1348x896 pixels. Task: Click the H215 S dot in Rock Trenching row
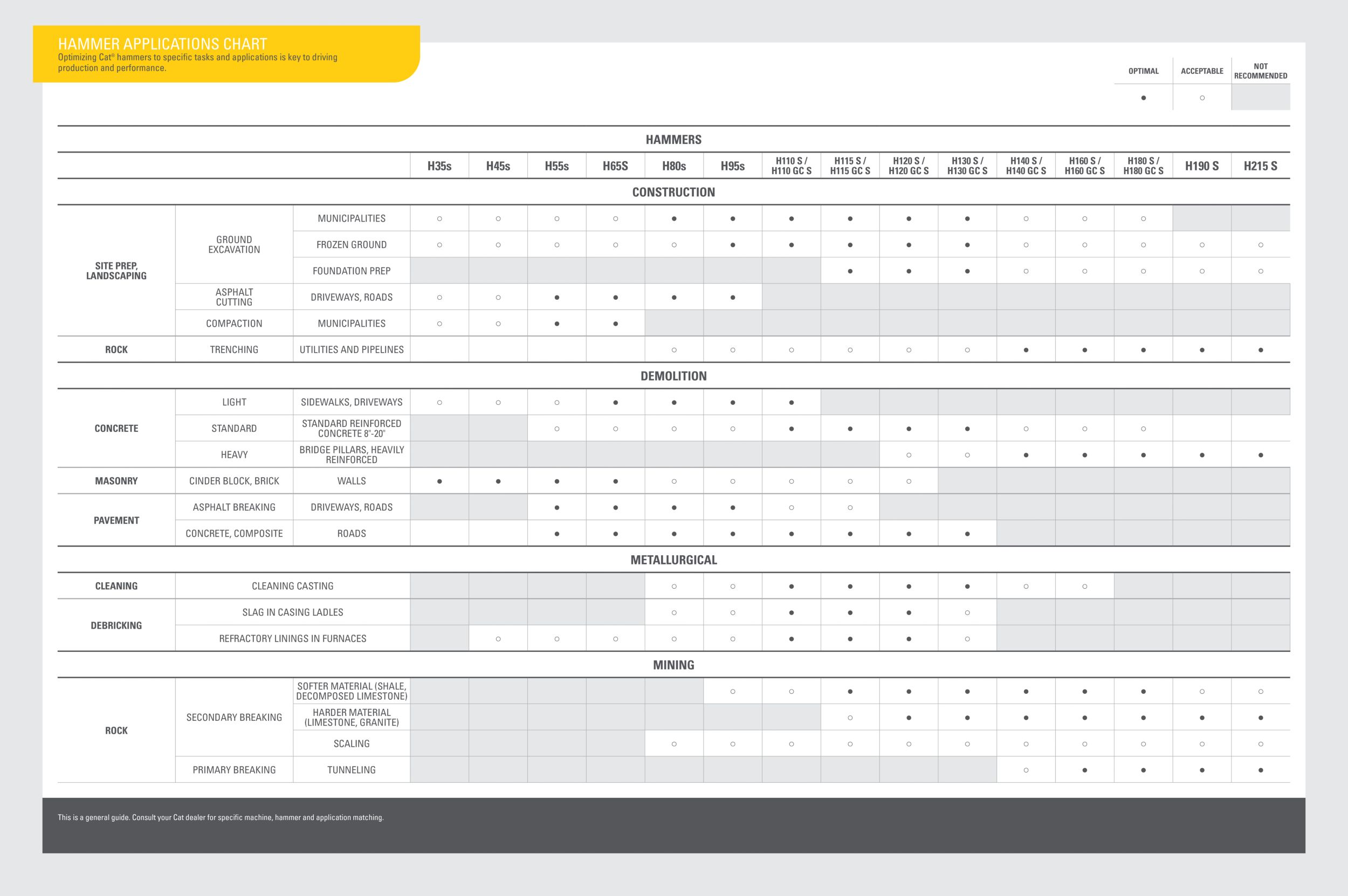pos(1261,350)
